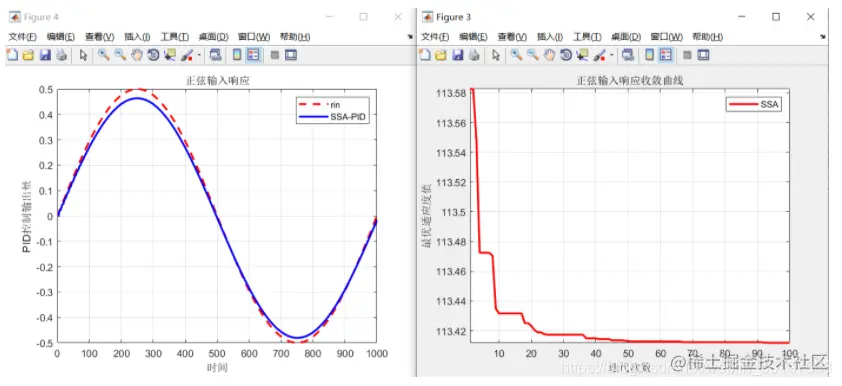Image resolution: width=842 pixels, height=386 pixels.
Task: Pick the Data Cursor tool in Figure 3
Action: click(583, 55)
